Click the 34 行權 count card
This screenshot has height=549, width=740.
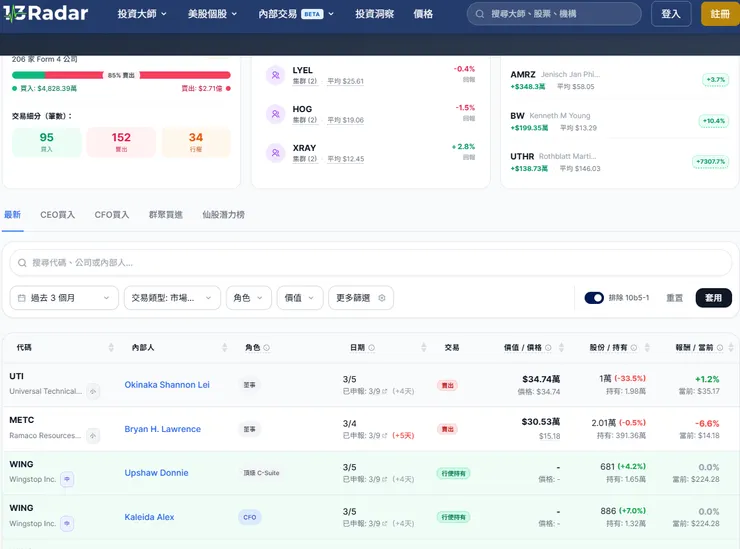click(x=196, y=142)
